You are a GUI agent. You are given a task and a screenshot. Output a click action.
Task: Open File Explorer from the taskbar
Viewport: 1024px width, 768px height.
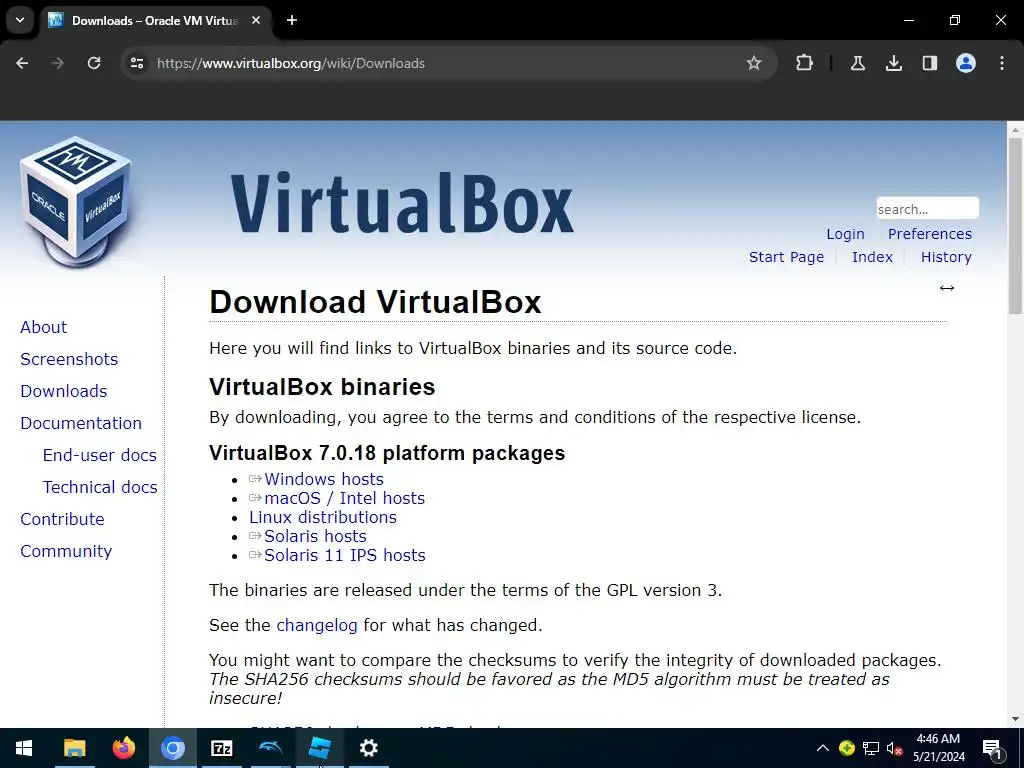click(74, 748)
